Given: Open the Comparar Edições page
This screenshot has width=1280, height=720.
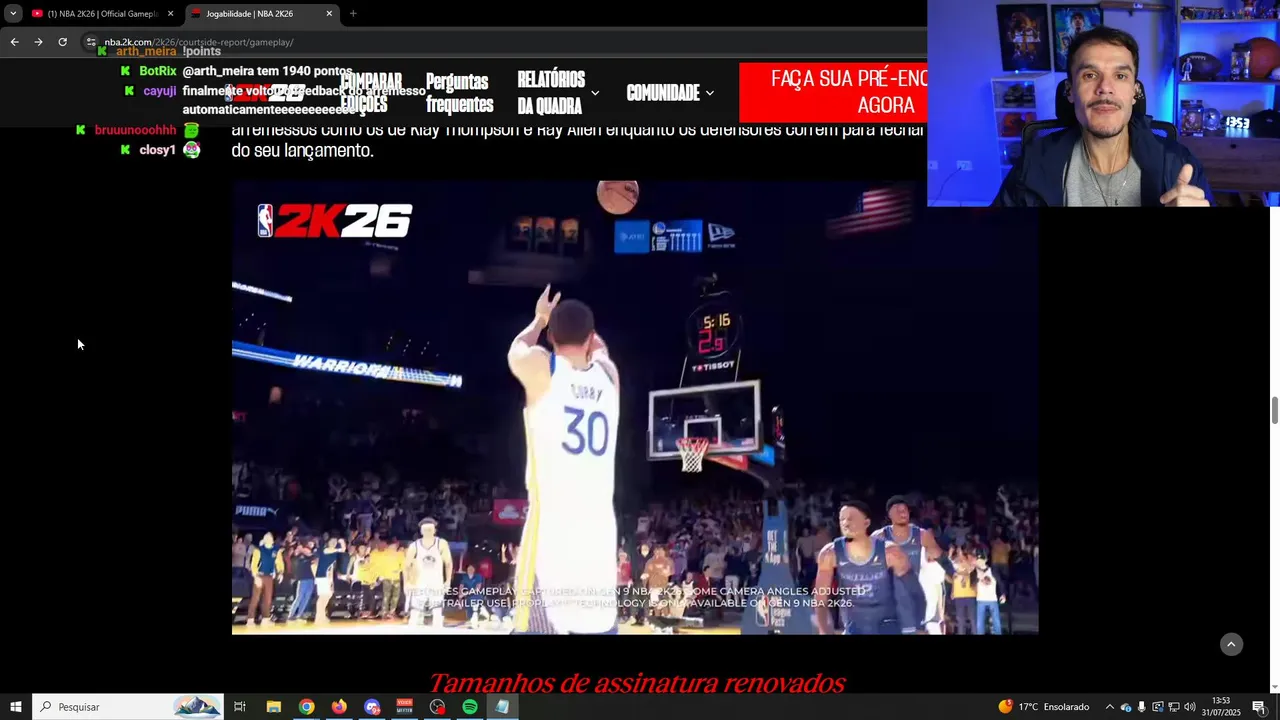Looking at the screenshot, I should 371,93.
